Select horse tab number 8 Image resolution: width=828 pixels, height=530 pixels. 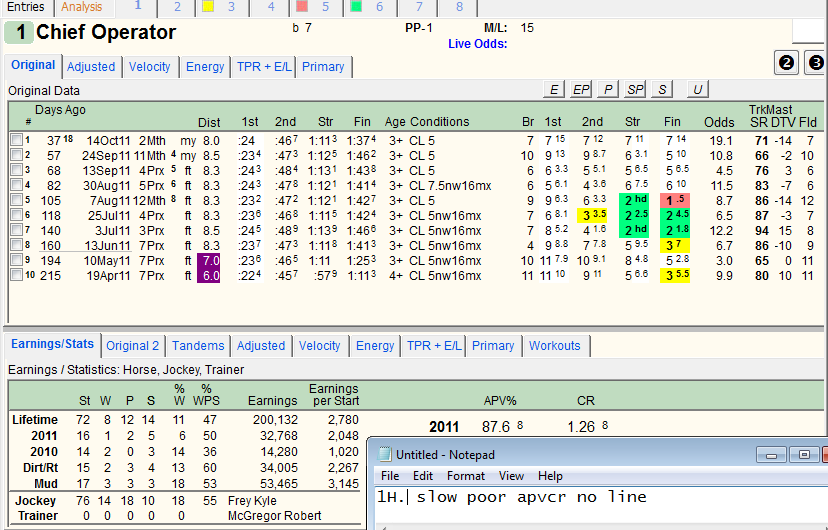(459, 7)
